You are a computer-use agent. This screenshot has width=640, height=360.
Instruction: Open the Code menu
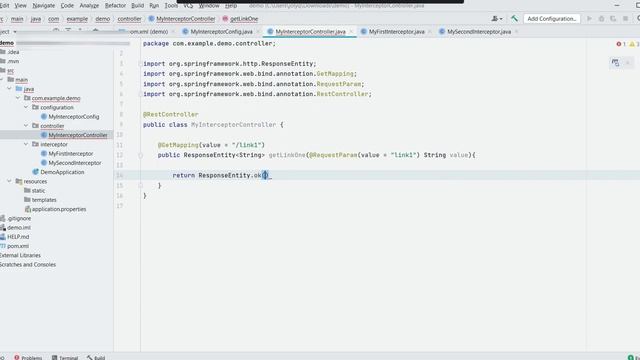[67, 6]
